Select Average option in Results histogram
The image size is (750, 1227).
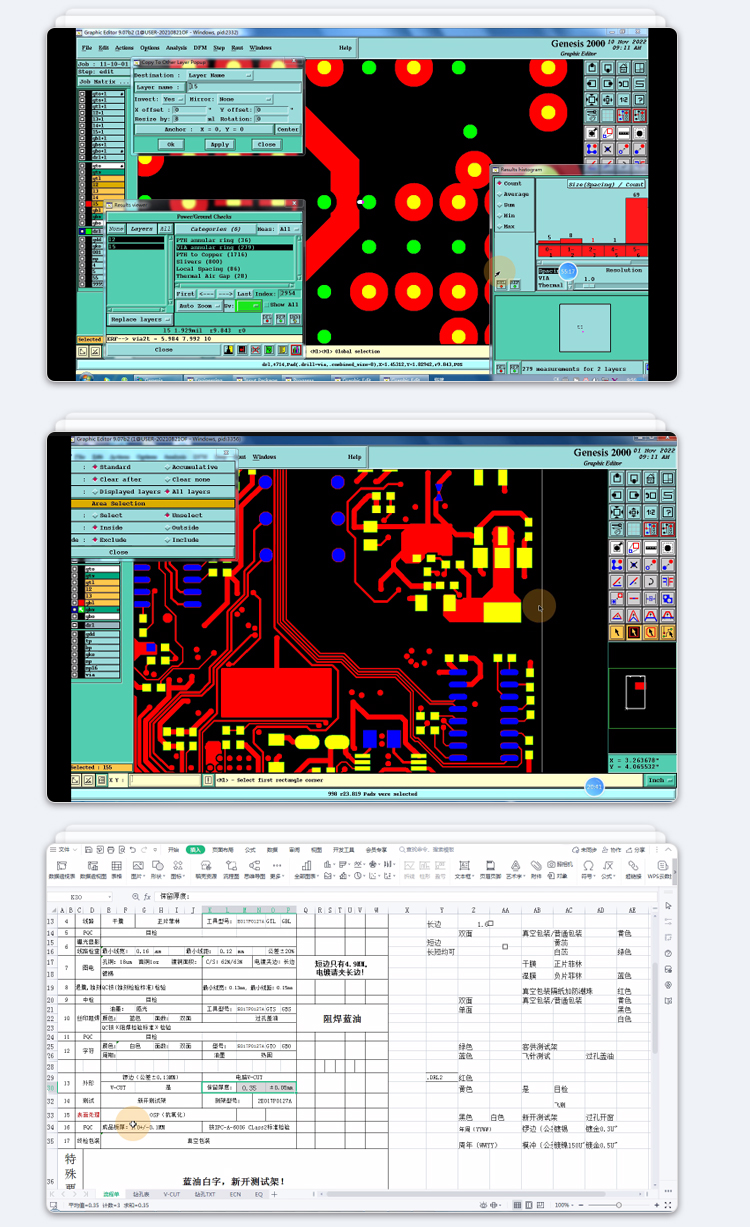pos(512,194)
